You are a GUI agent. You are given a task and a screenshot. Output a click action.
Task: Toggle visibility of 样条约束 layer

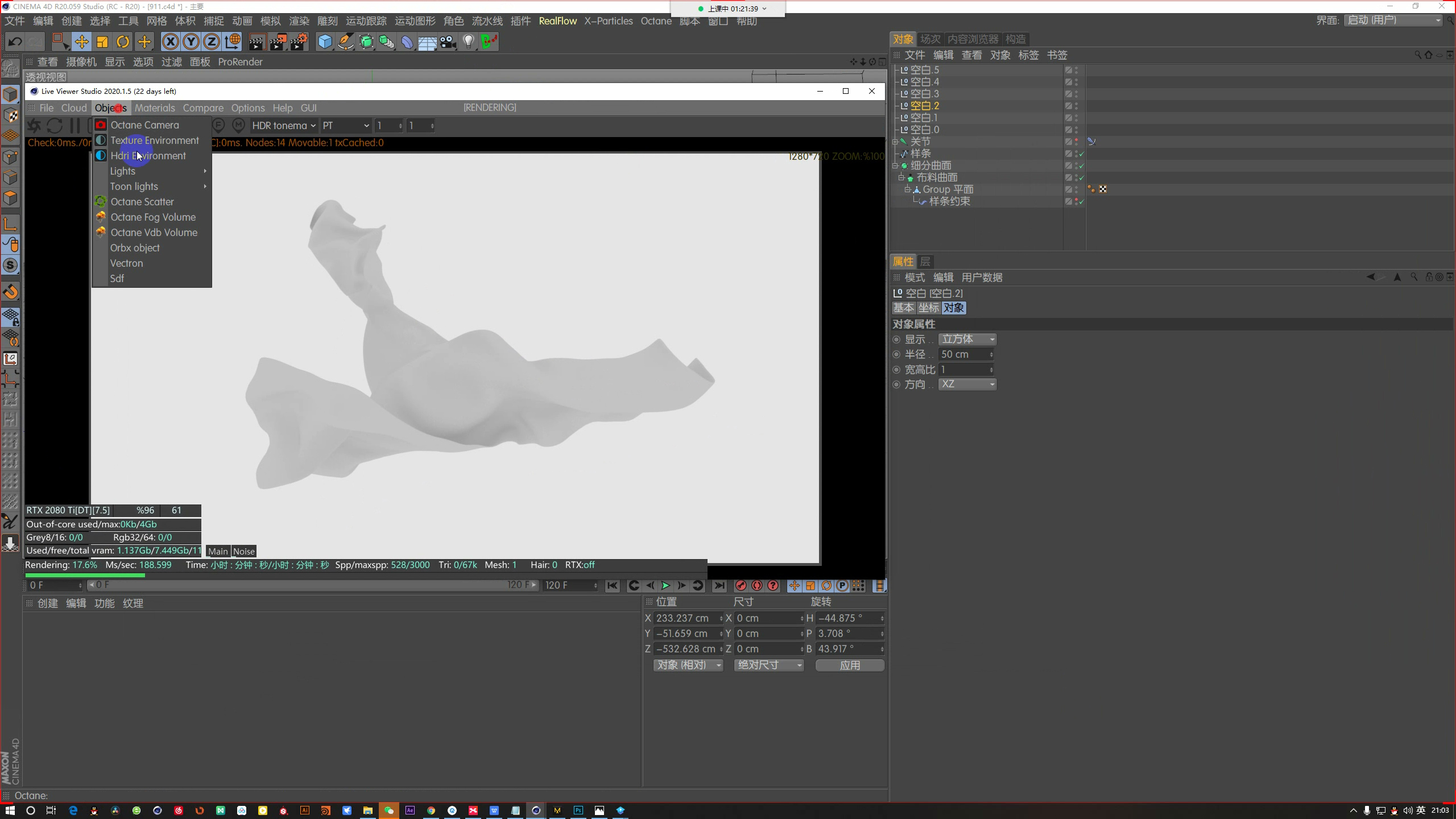1078,201
